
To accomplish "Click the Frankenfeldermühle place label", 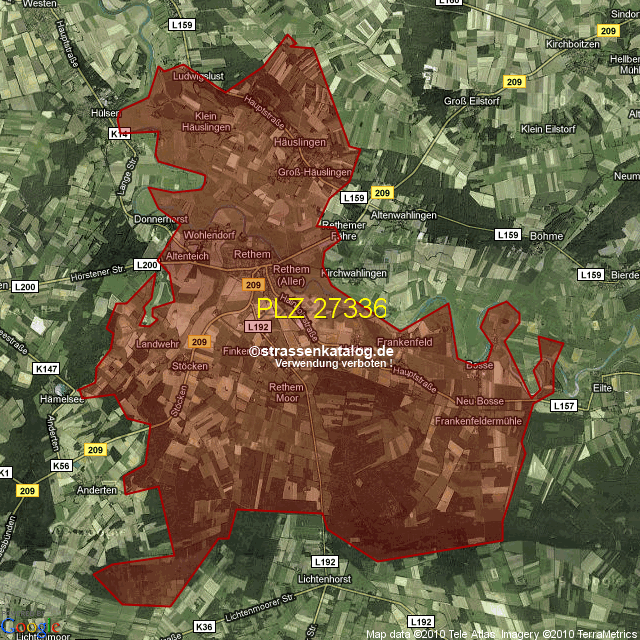I will click(478, 422).
